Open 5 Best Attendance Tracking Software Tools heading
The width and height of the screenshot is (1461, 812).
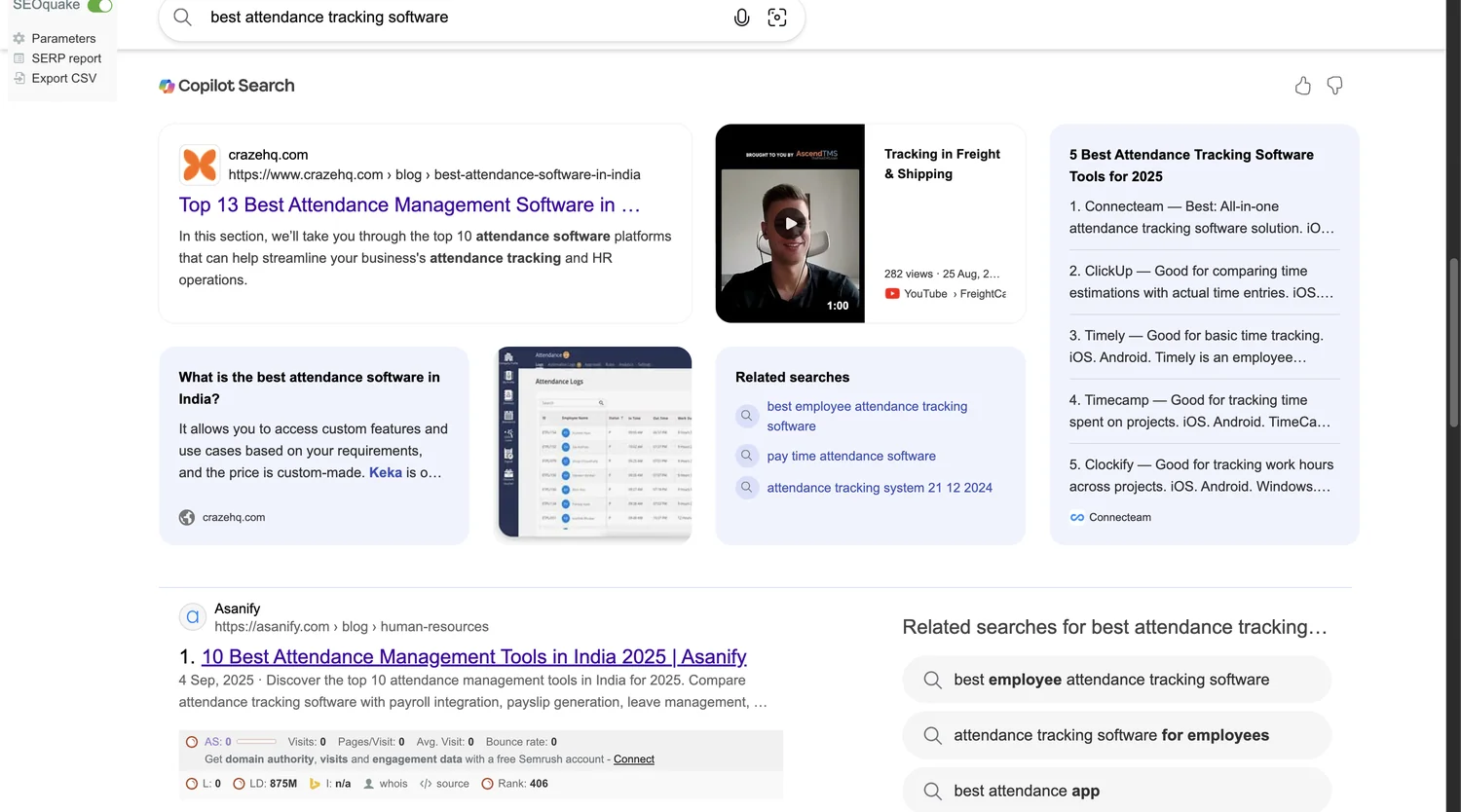(1191, 166)
